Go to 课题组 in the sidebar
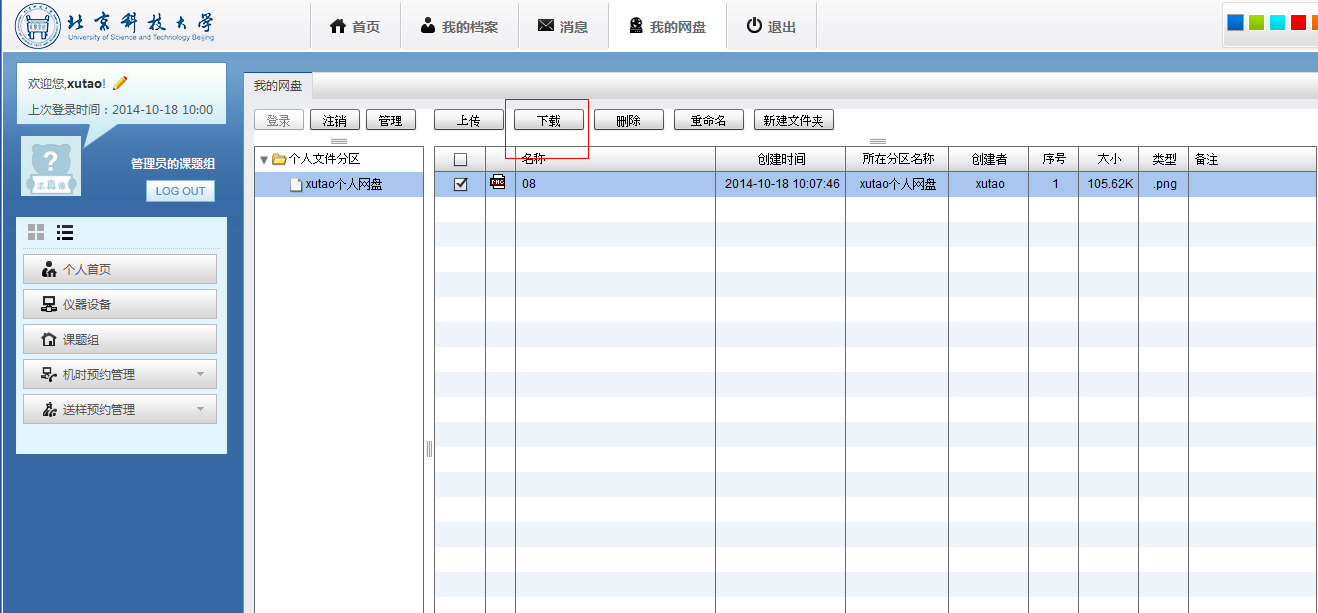Screen dimensions: 1318x613 (x=119, y=339)
